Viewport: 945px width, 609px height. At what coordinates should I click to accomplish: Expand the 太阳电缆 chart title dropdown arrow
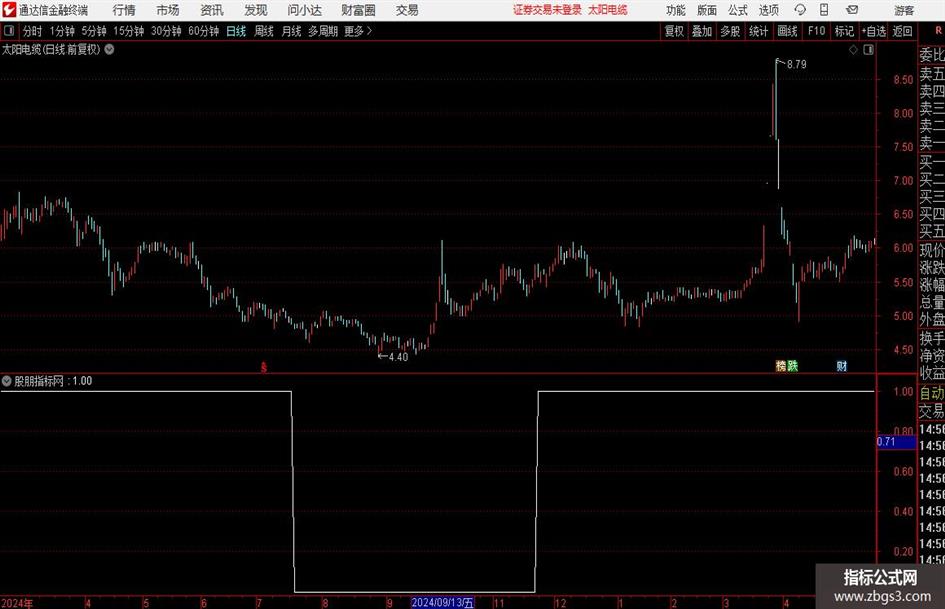pos(110,50)
